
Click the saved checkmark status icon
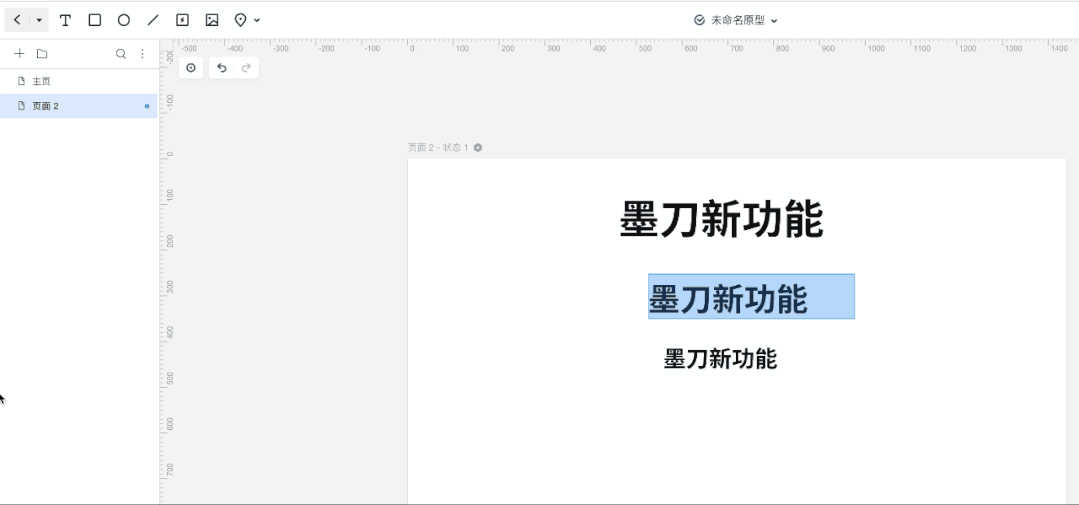(699, 21)
